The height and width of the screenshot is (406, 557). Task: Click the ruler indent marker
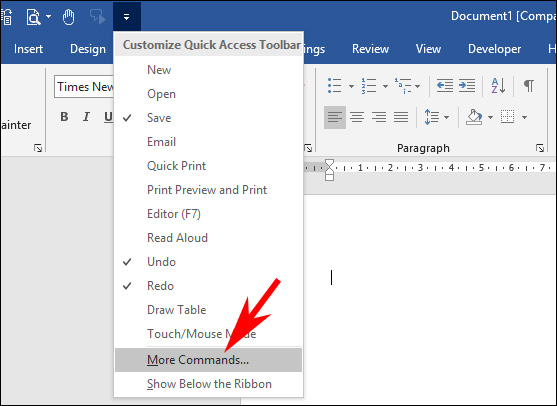pyautogui.click(x=329, y=170)
